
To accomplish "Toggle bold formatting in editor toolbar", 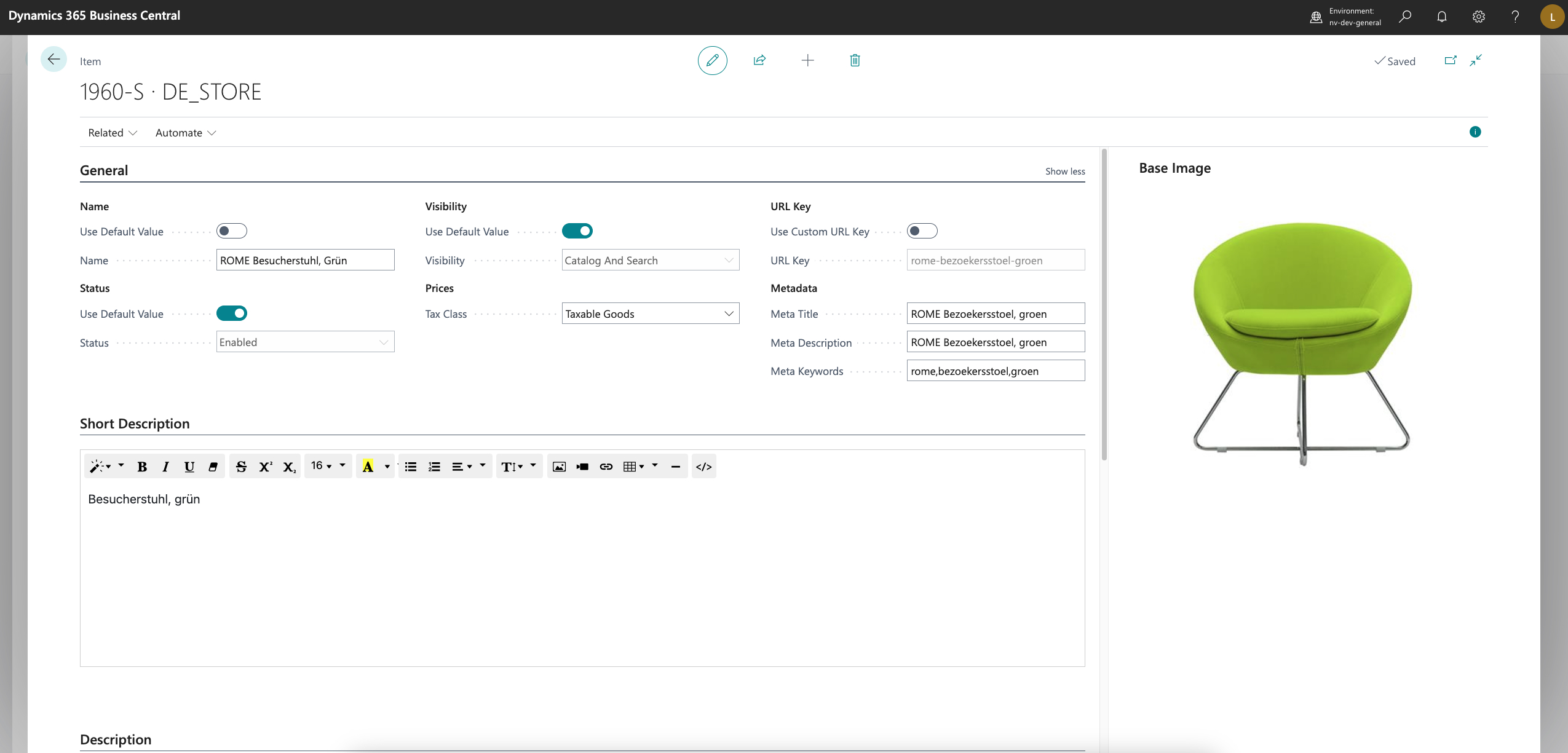I will click(x=142, y=467).
